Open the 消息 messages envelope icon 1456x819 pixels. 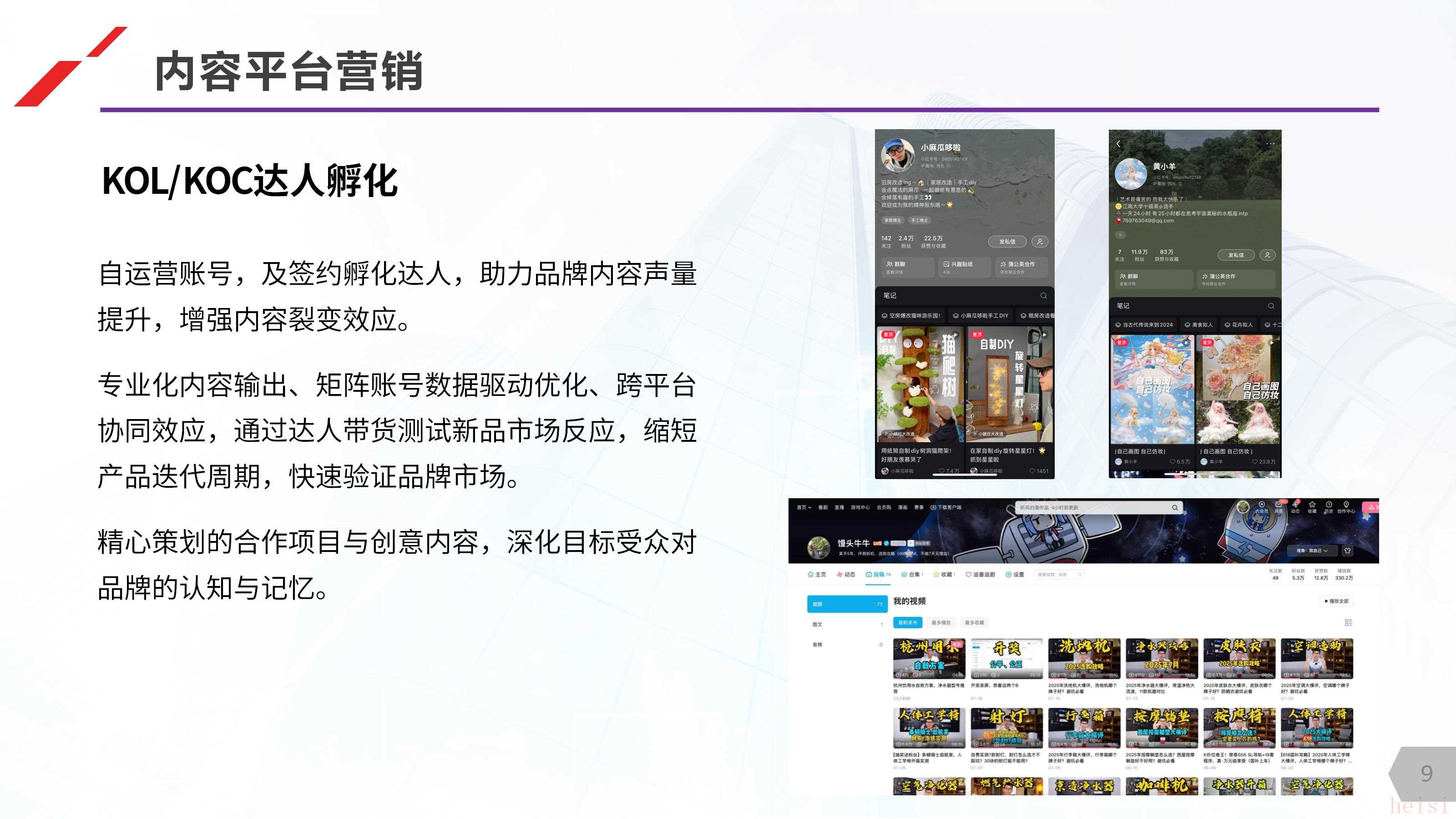[1279, 504]
